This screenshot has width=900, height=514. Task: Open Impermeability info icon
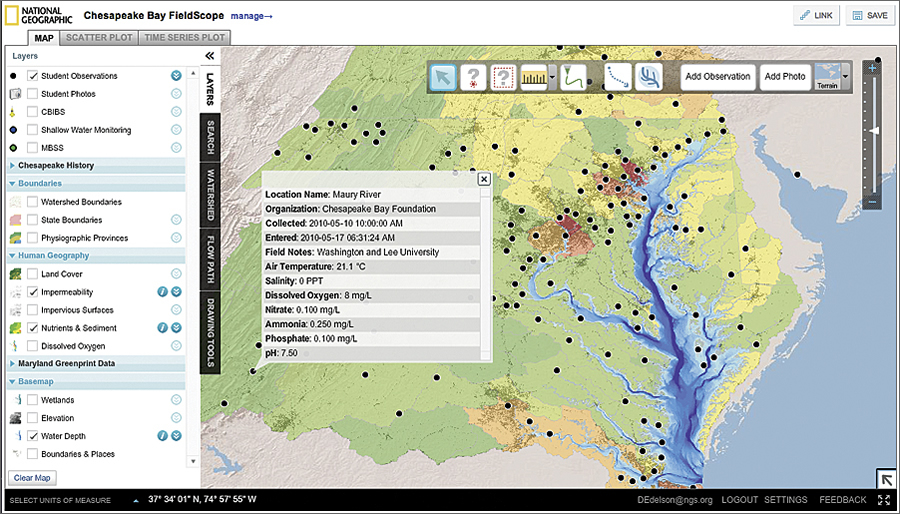pyautogui.click(x=162, y=292)
